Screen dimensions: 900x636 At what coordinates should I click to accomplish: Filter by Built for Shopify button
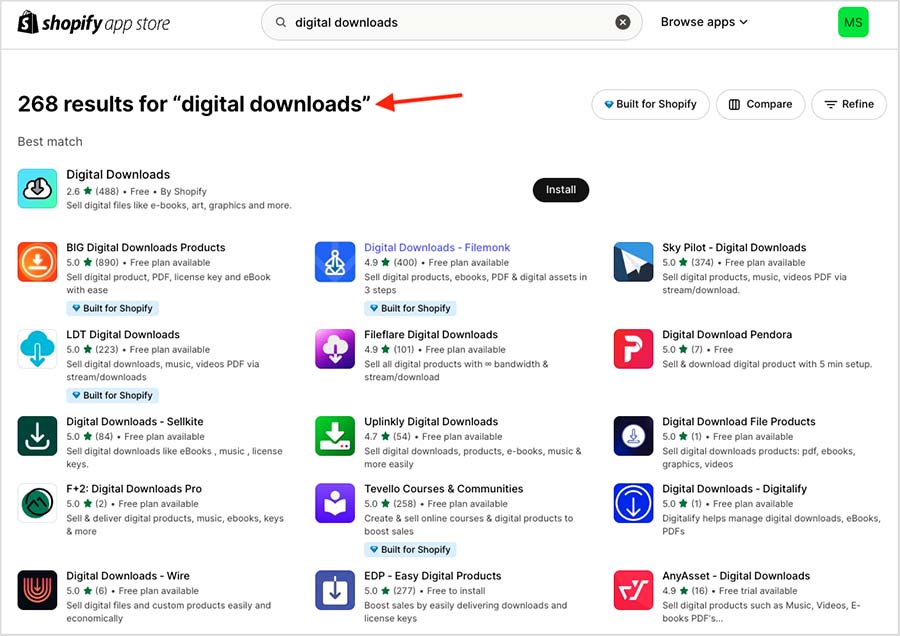(x=650, y=104)
